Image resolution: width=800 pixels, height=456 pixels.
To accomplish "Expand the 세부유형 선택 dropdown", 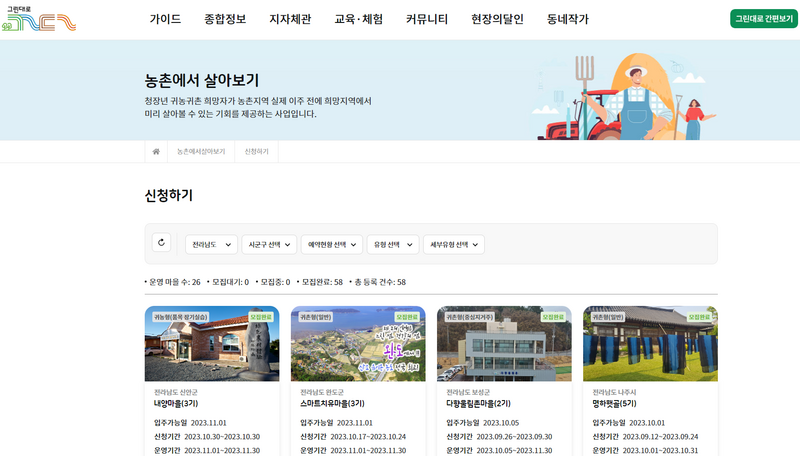I will coord(454,245).
